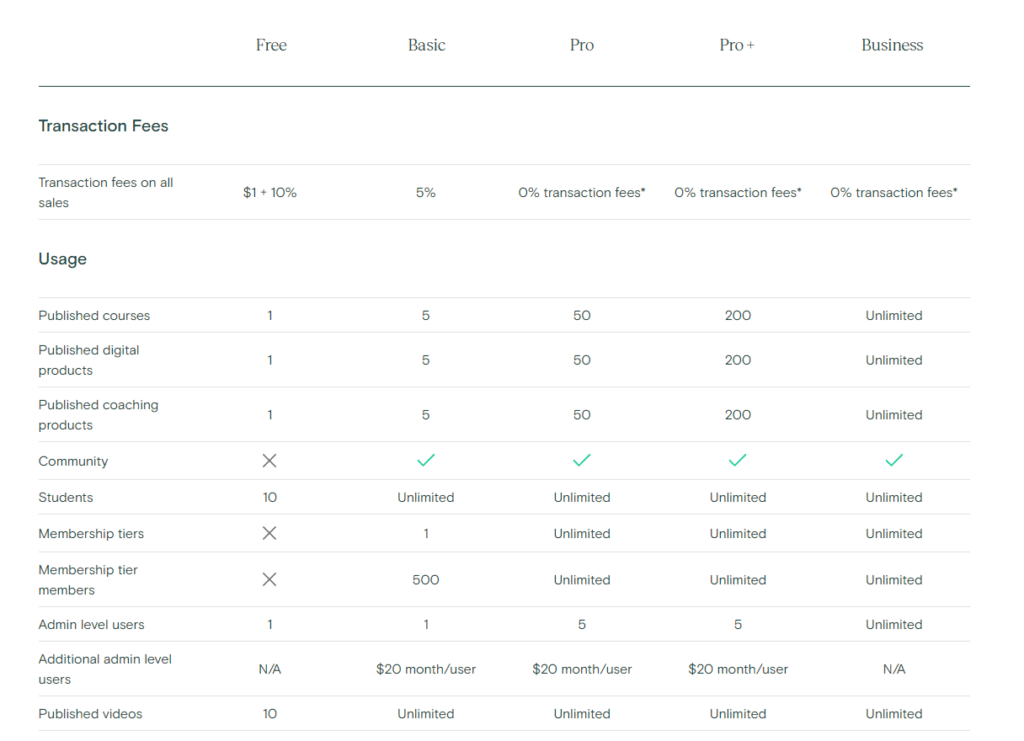Viewport: 1024px width, 741px height.
Task: Click Business 'Unlimited' in Published videos row
Action: point(894,714)
